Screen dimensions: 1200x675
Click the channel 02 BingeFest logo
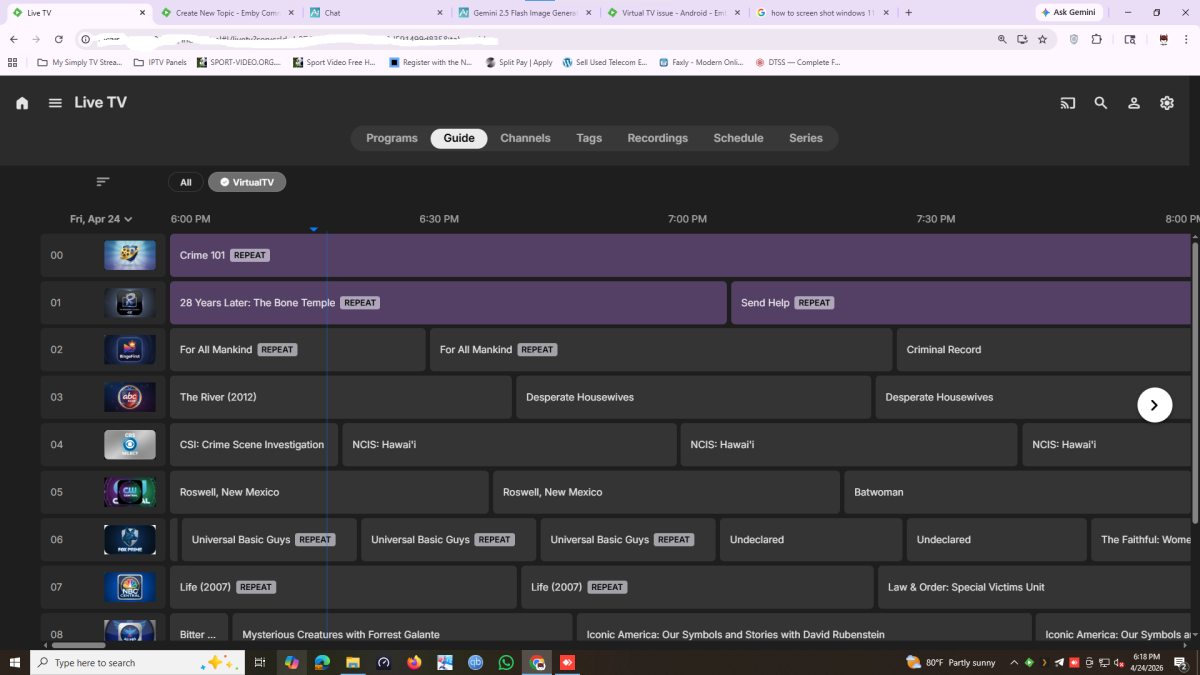pyautogui.click(x=130, y=350)
